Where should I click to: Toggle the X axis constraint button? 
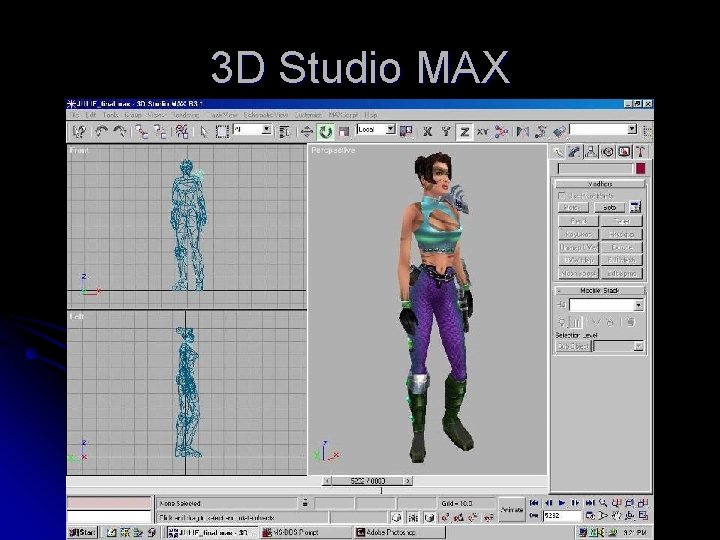click(428, 132)
